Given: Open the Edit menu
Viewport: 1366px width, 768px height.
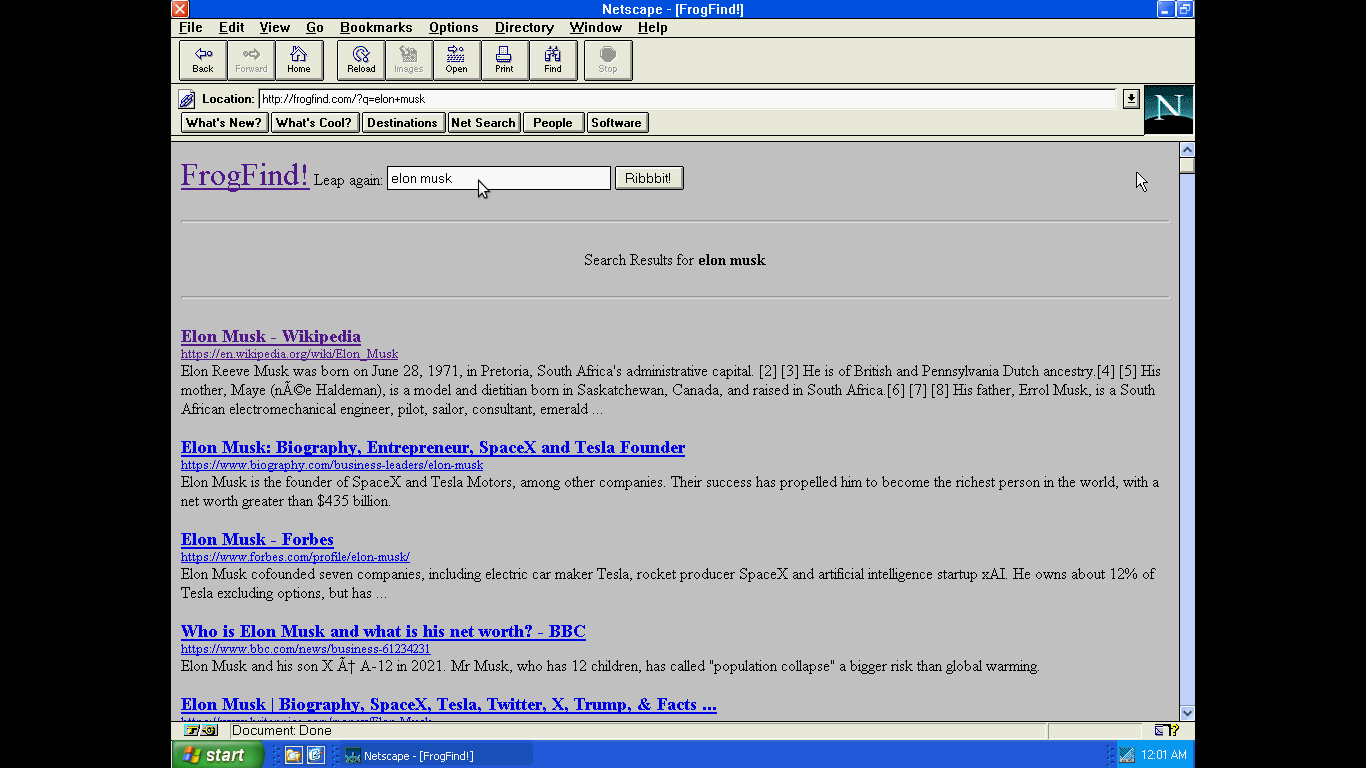Looking at the screenshot, I should tap(231, 28).
